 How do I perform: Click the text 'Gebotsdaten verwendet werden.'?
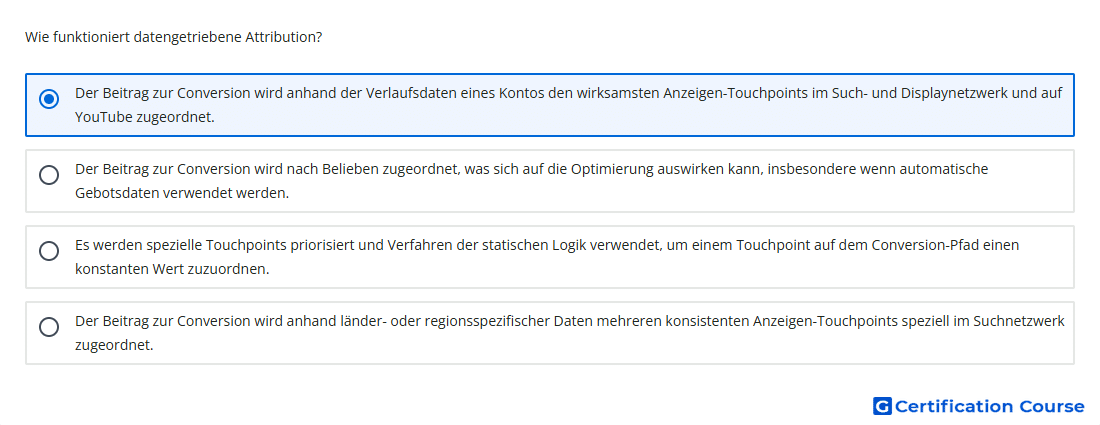point(182,193)
